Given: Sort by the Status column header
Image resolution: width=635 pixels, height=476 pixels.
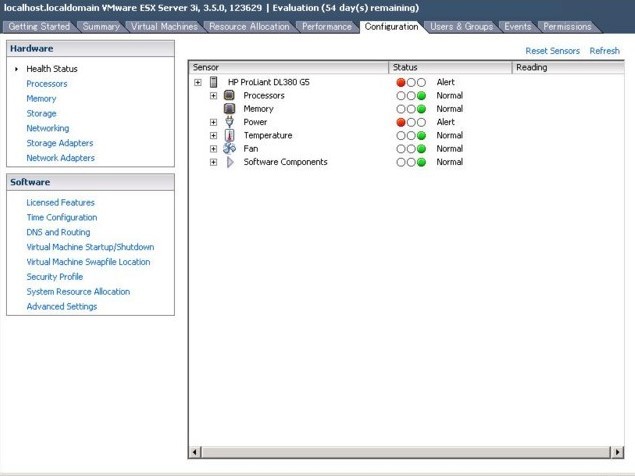Looking at the screenshot, I should [450, 68].
